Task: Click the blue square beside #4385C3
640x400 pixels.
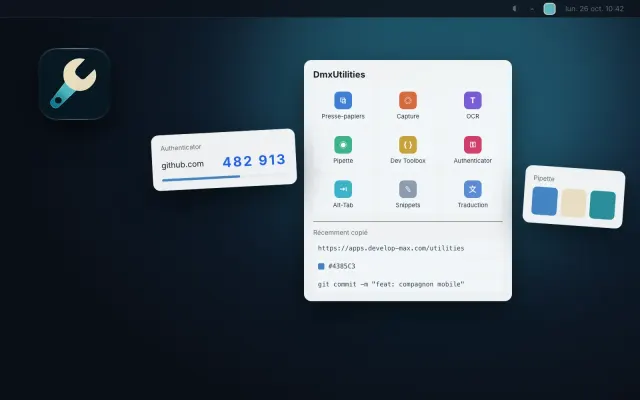Action: click(321, 266)
